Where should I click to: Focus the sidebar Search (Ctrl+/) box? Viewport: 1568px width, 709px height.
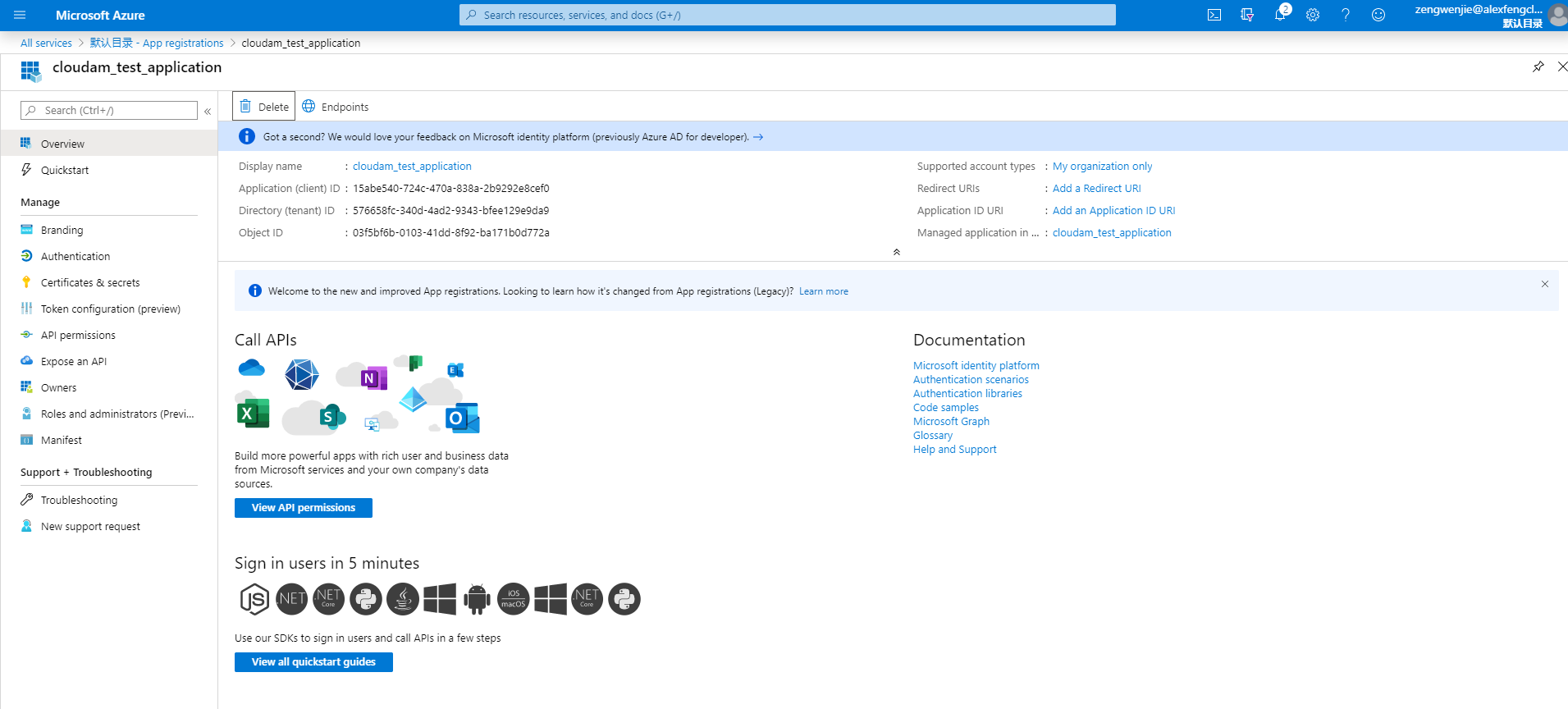[109, 111]
